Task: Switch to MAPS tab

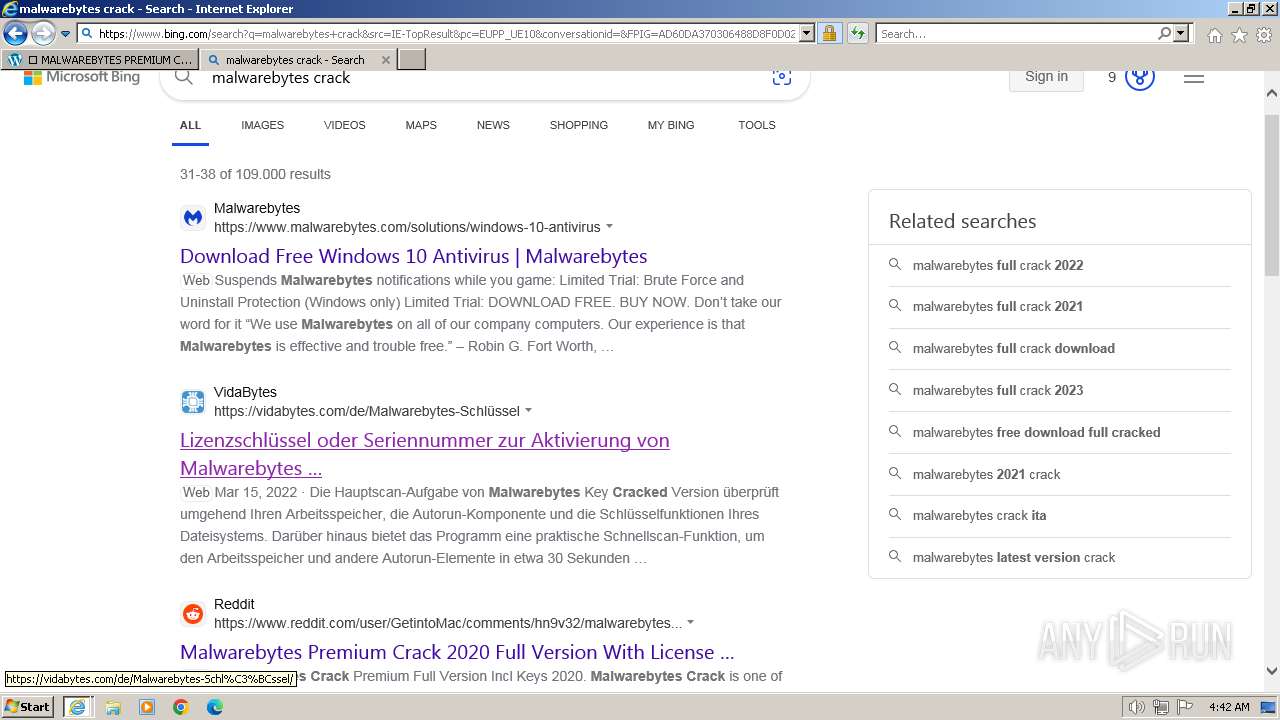Action: (x=421, y=126)
